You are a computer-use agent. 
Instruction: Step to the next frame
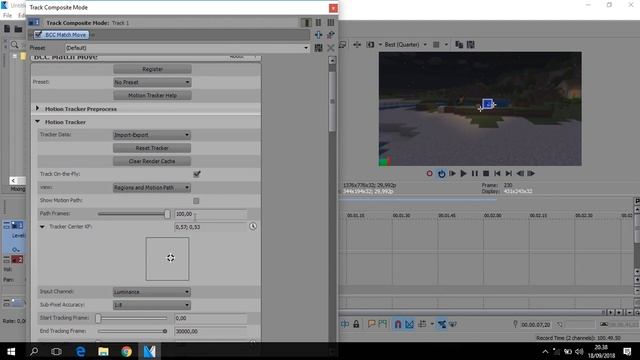click(531, 173)
